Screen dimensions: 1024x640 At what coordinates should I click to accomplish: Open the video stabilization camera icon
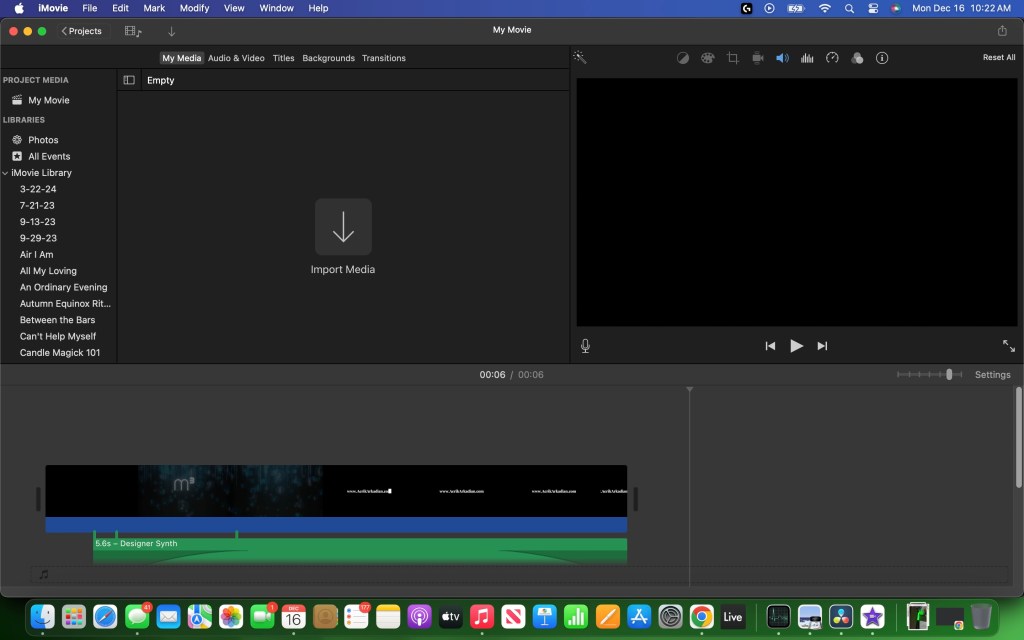(758, 58)
